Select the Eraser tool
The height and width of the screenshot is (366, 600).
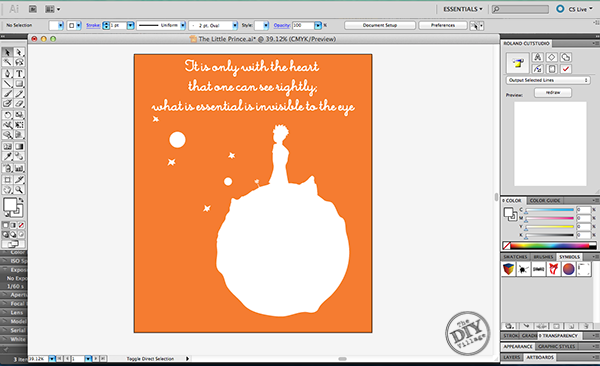point(19,104)
